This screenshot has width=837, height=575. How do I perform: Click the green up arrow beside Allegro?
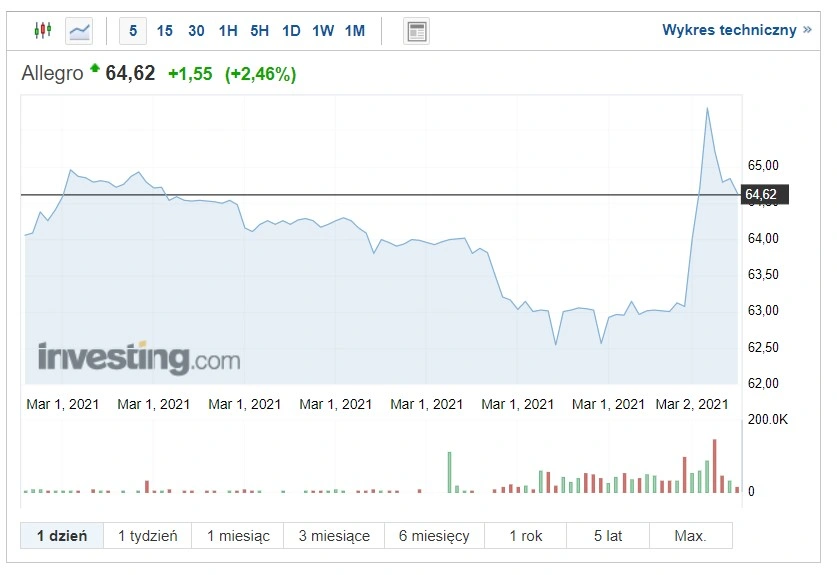point(95,68)
